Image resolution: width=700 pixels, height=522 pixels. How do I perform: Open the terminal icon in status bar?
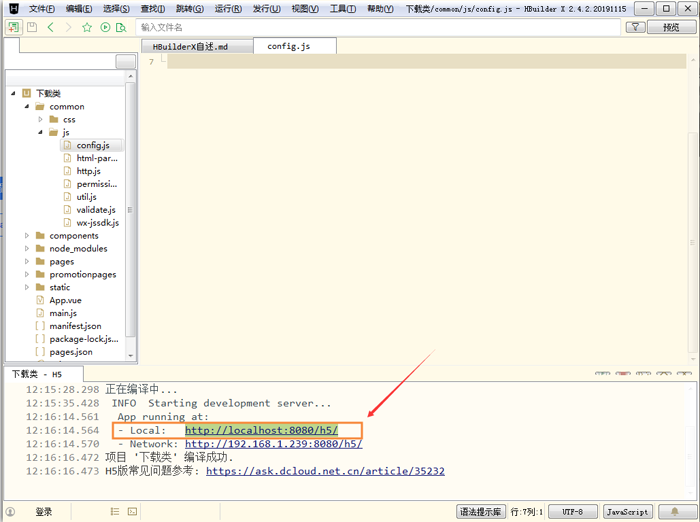click(x=133, y=512)
